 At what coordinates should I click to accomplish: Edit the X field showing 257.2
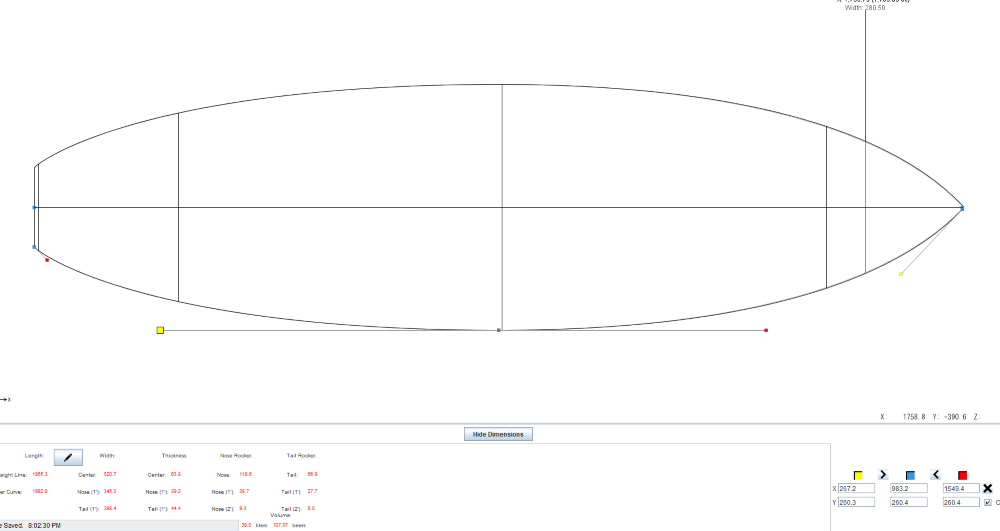pos(855,488)
